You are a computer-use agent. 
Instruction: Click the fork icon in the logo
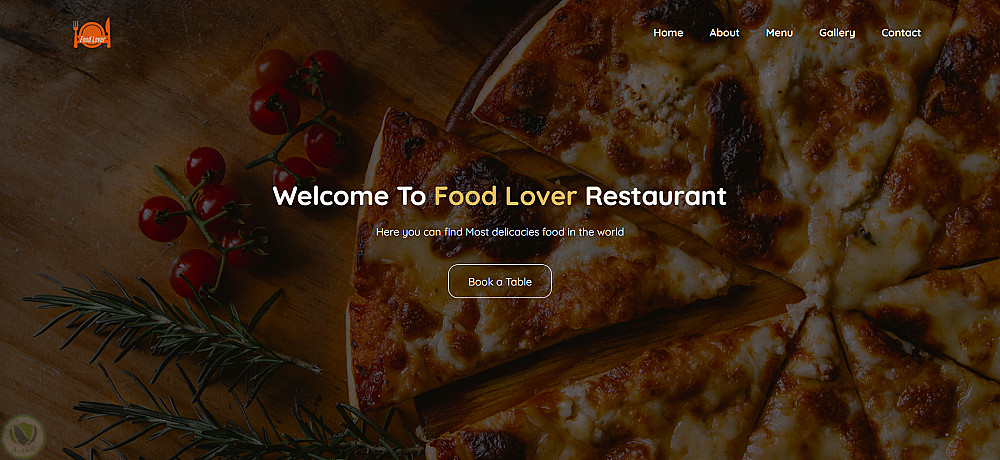[x=77, y=33]
